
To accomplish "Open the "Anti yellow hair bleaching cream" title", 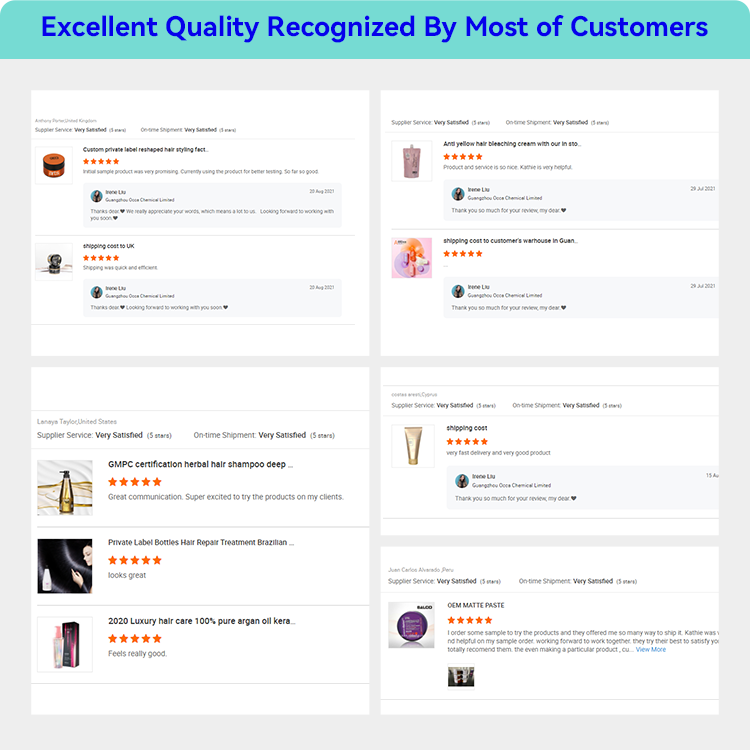I will pyautogui.click(x=511, y=144).
